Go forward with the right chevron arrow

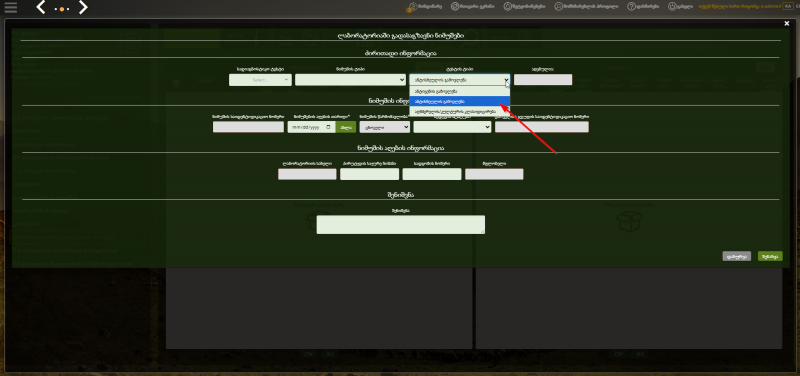pos(83,7)
